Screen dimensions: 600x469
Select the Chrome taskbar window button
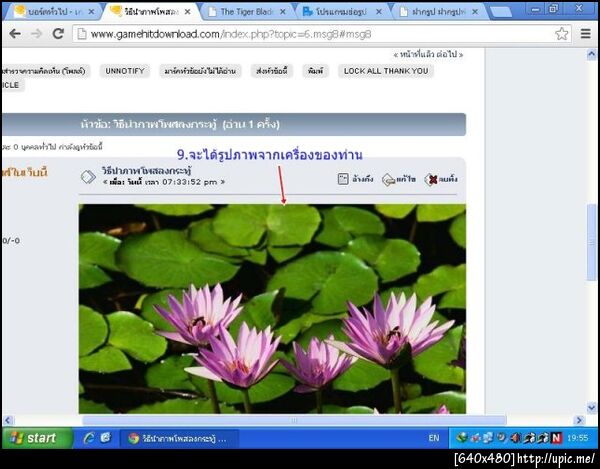(x=179, y=438)
